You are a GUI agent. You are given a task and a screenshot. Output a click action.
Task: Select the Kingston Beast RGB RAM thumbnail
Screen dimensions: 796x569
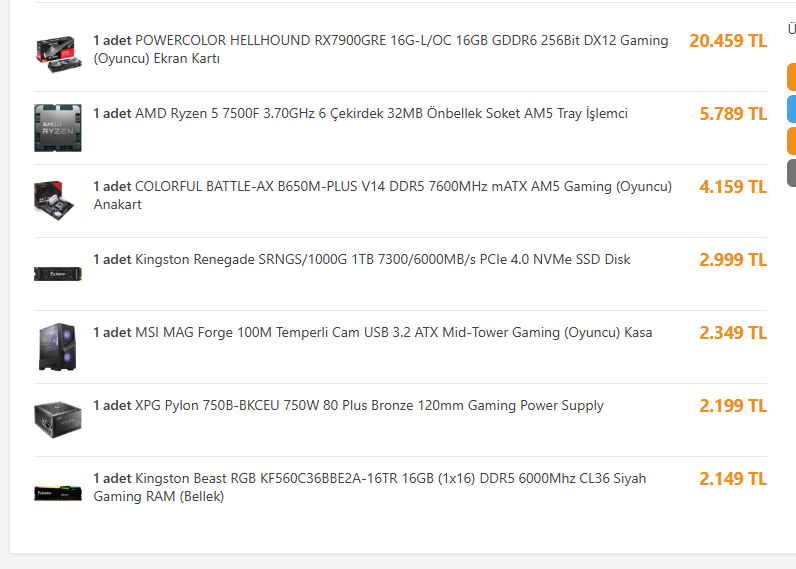coord(58,493)
